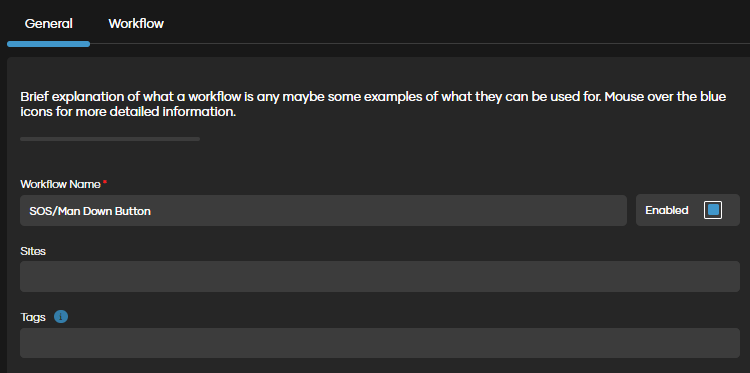The width and height of the screenshot is (750, 373).
Task: Open the Sites selection field
Action: coord(380,276)
